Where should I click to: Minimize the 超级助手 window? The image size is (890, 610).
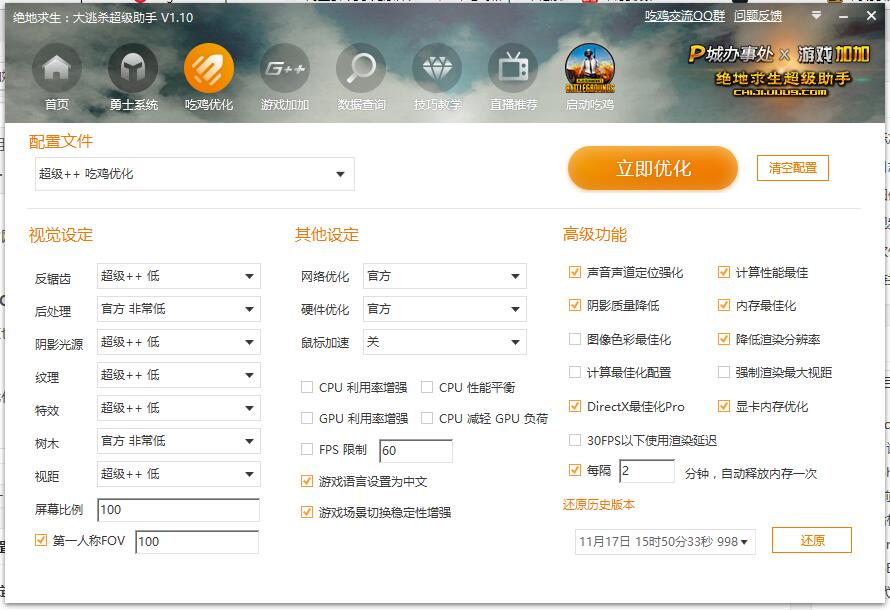(843, 16)
